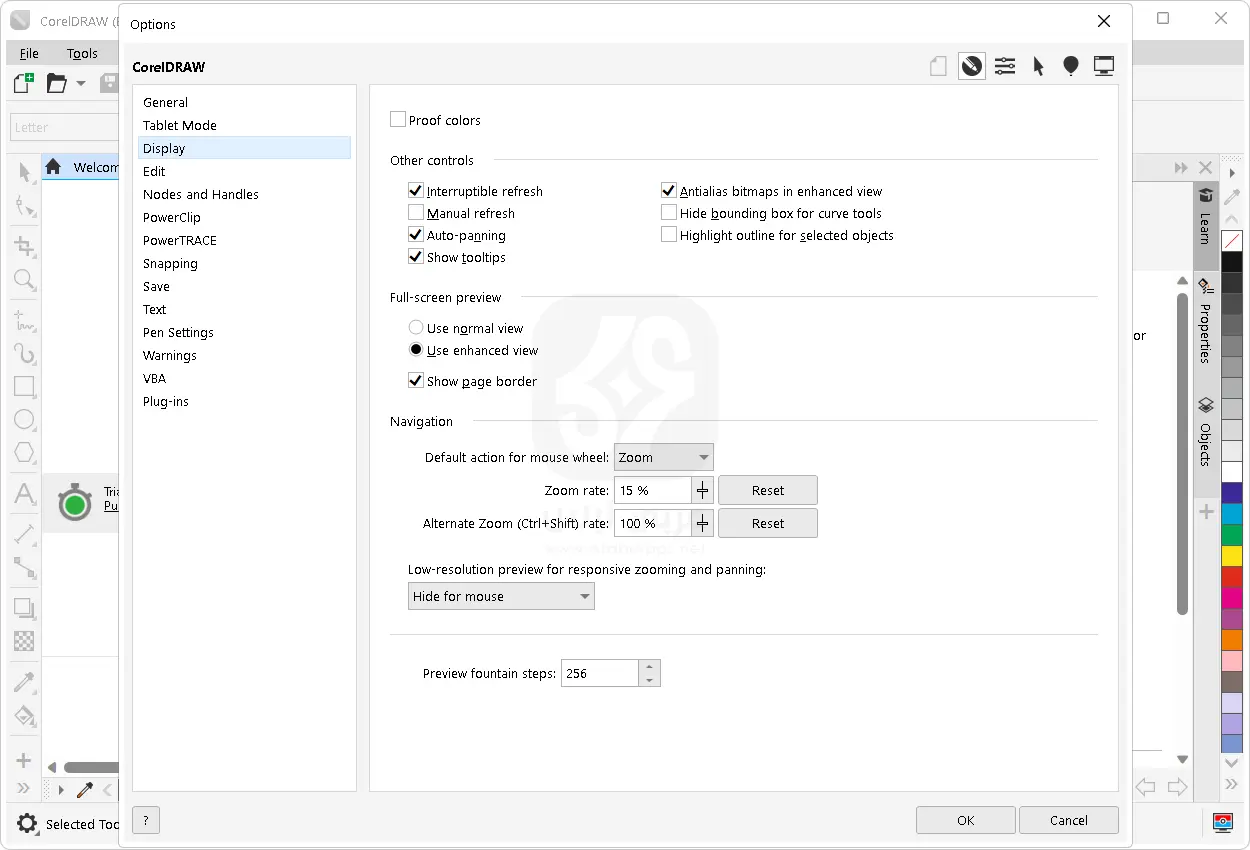Select the Zoom magnifier tool

click(24, 280)
